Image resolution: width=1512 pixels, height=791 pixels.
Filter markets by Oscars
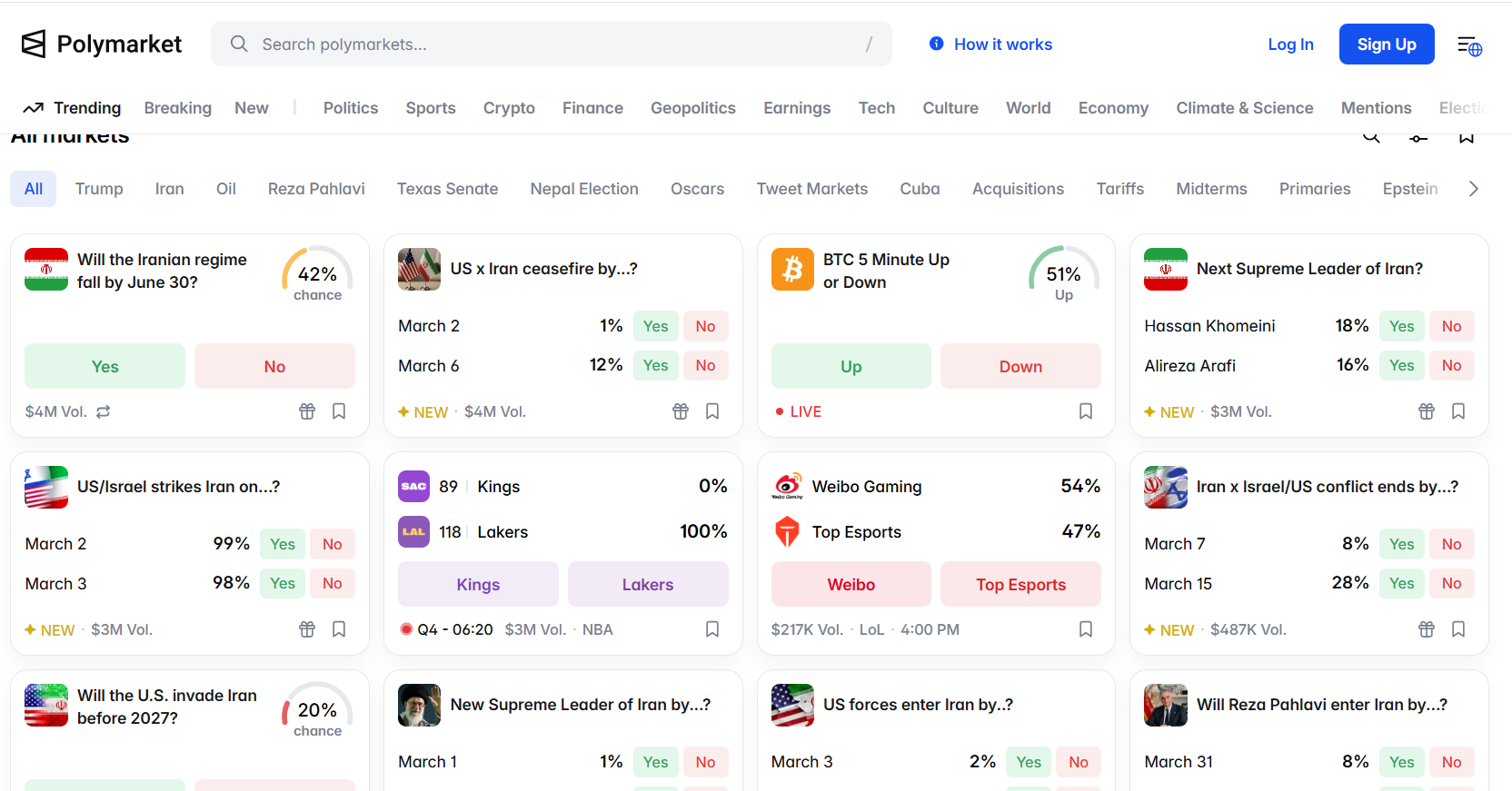[x=697, y=189]
